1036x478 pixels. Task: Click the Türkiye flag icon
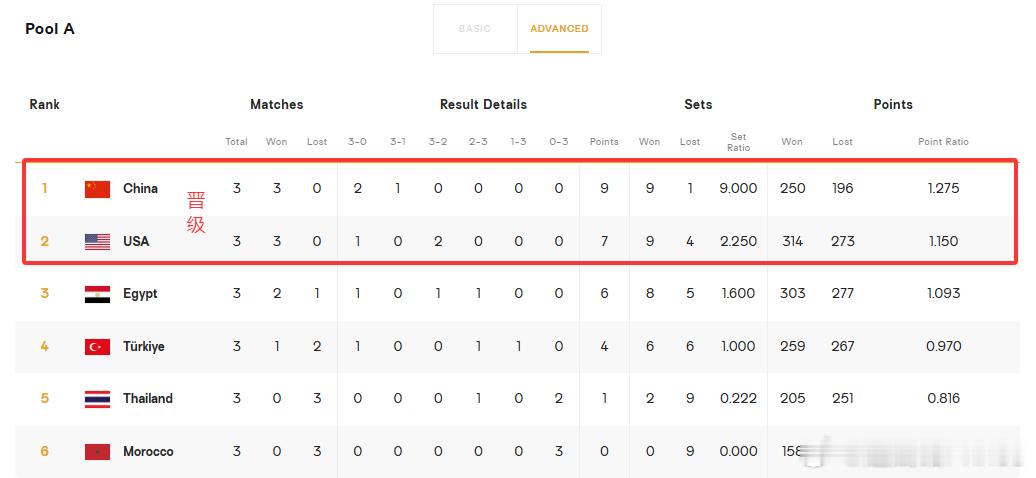[x=97, y=346]
